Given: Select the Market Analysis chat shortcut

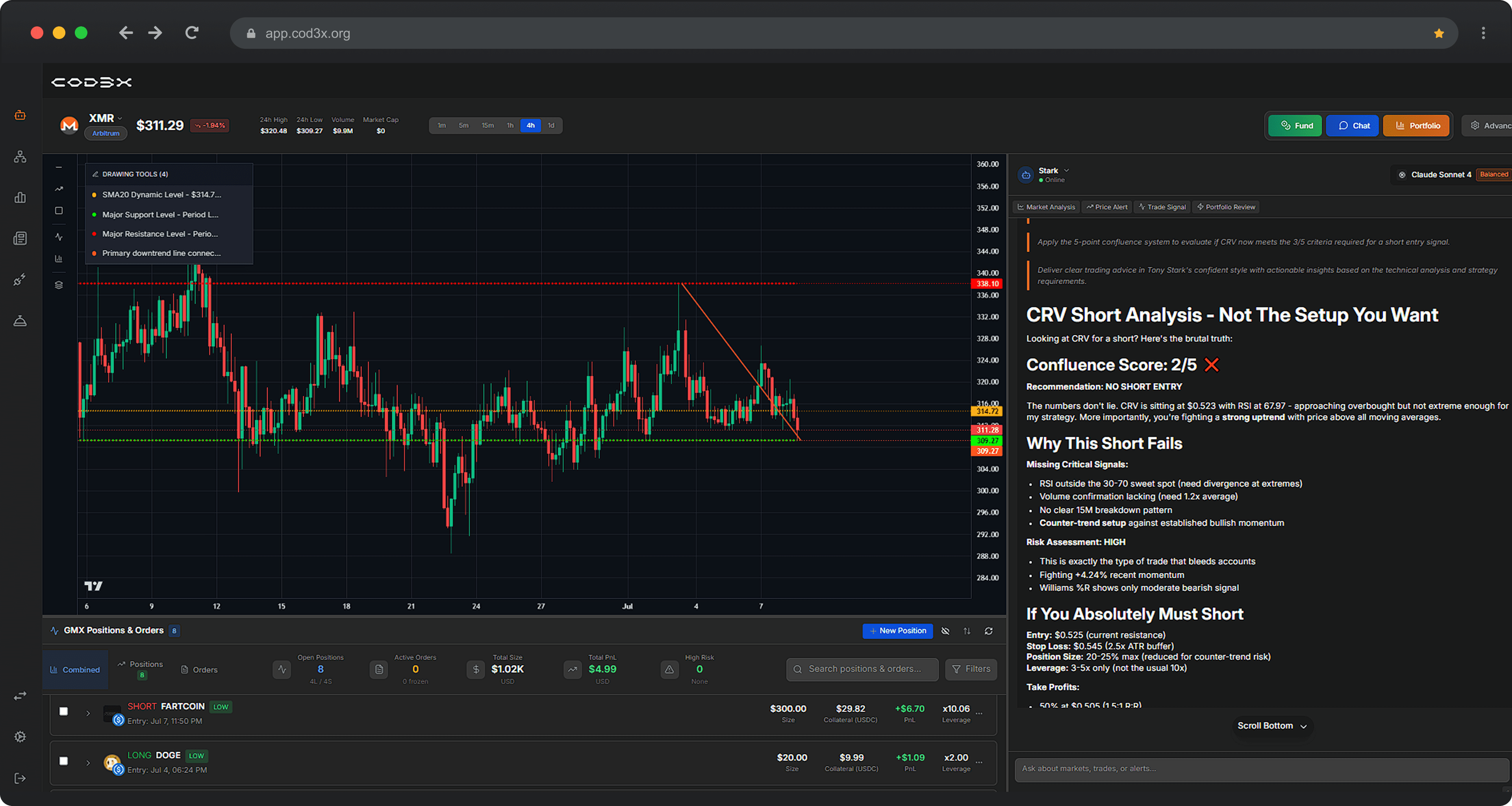Looking at the screenshot, I should (1045, 207).
